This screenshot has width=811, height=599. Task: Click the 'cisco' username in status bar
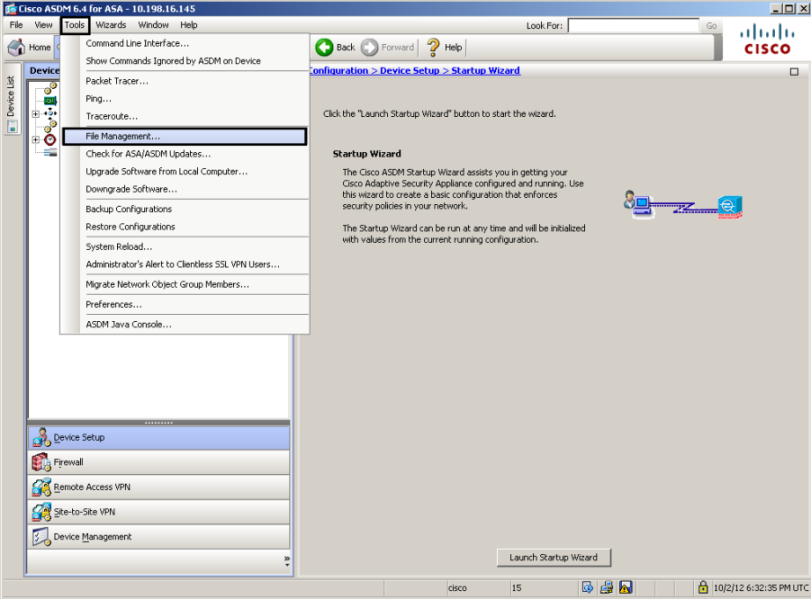tap(457, 588)
